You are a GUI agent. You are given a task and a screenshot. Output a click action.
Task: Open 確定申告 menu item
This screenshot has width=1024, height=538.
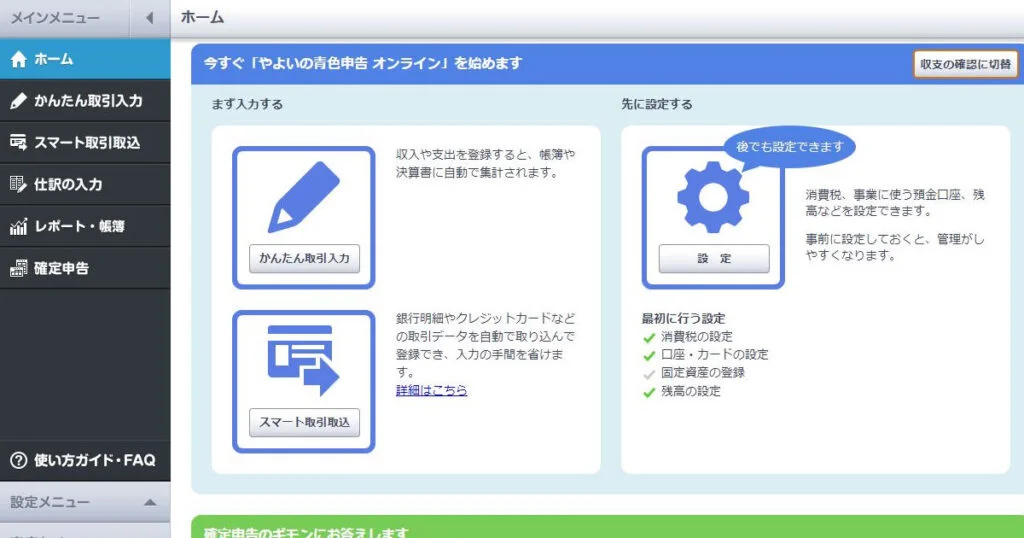(85, 268)
